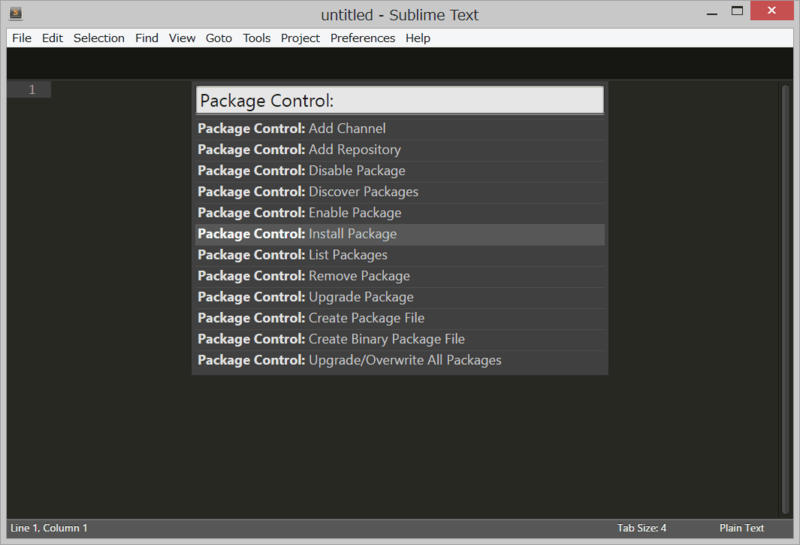
Task: Open the Edit menu
Action: [x=52, y=38]
